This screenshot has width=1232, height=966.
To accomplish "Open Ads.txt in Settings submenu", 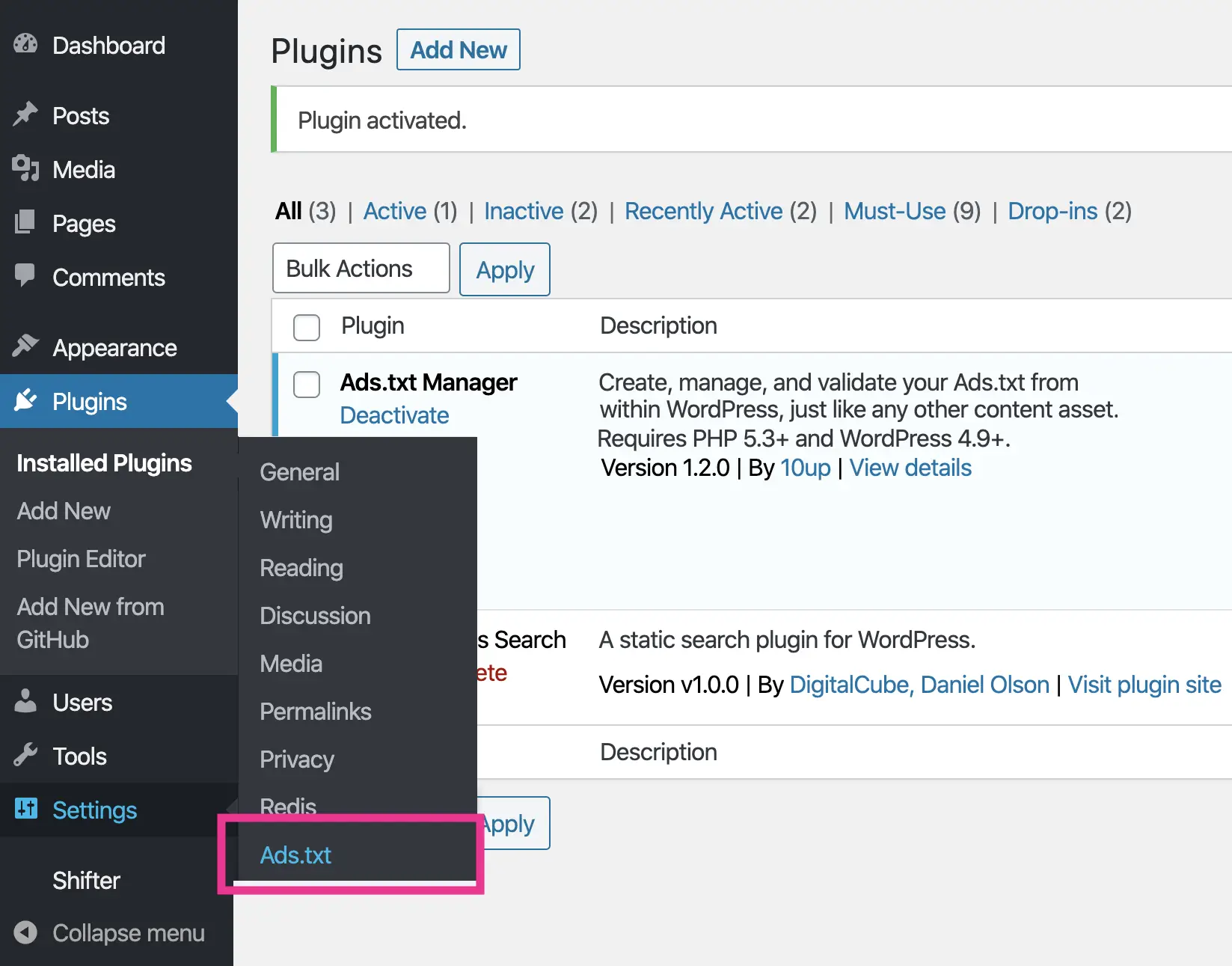I will [x=295, y=855].
